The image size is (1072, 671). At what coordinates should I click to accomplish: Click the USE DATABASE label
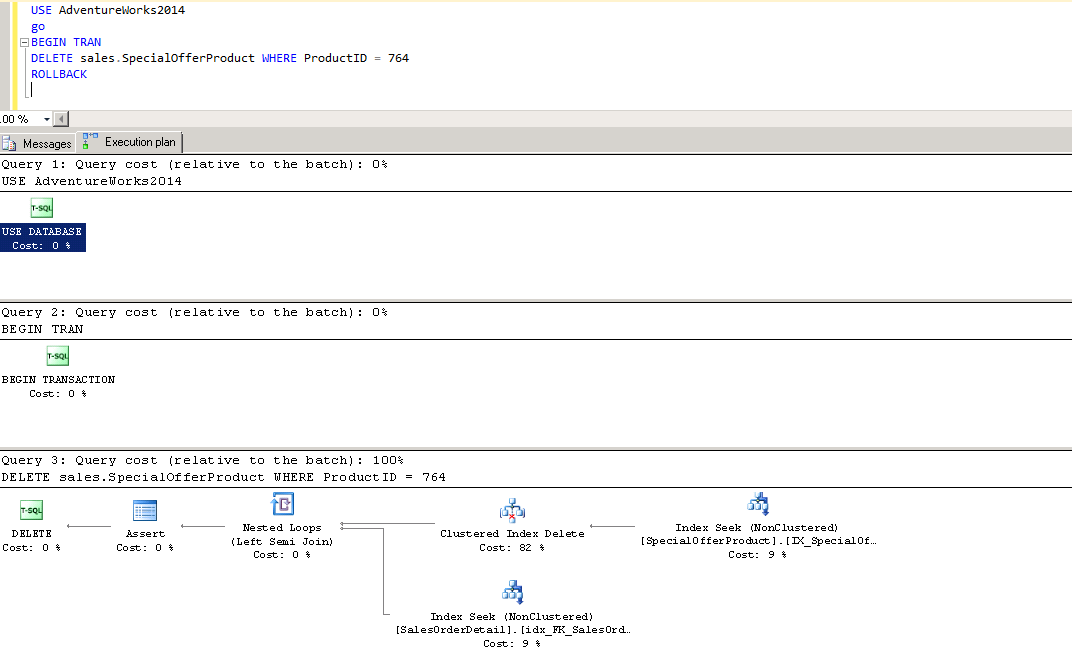(x=42, y=231)
